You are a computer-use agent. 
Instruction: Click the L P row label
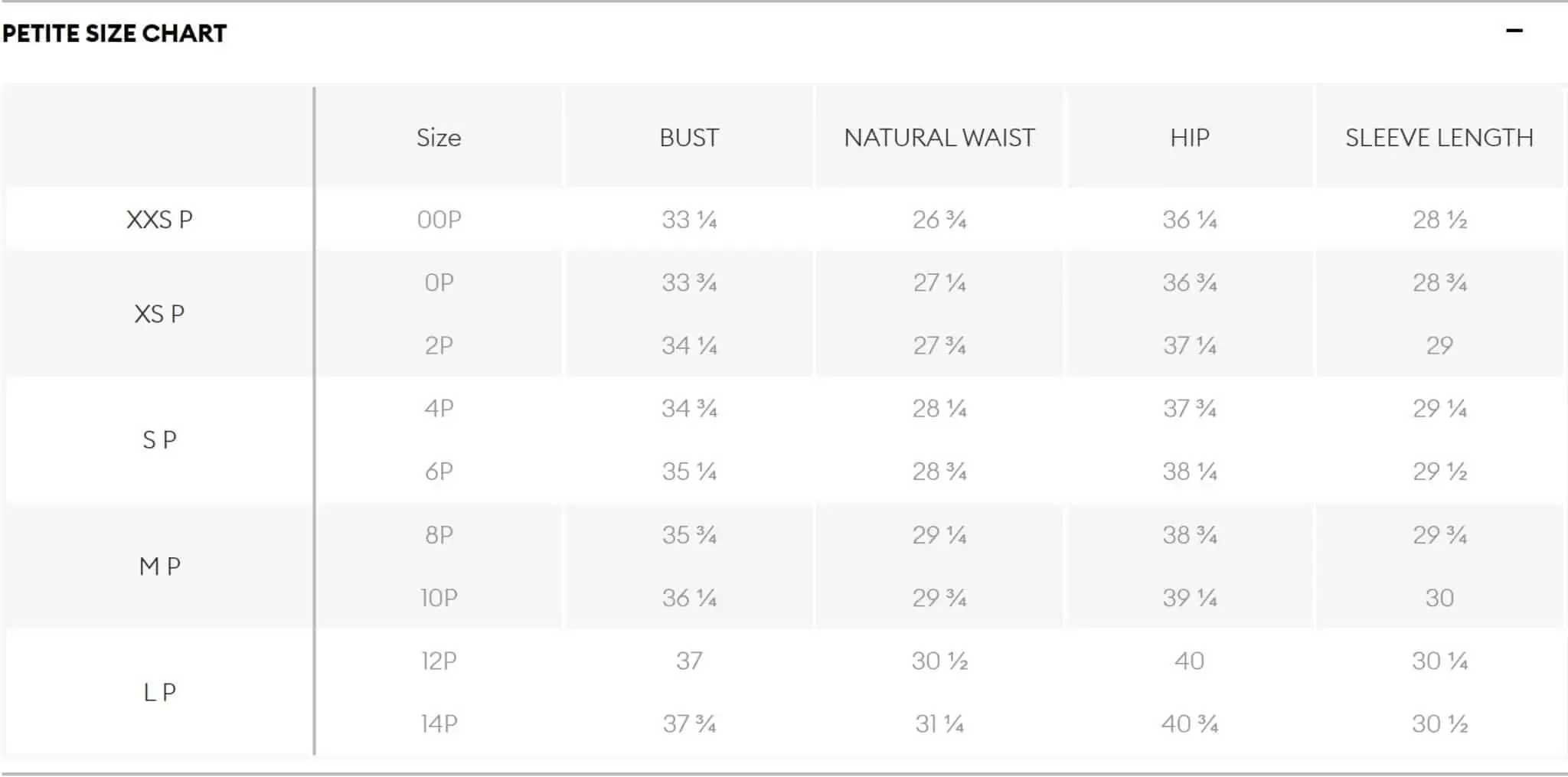tap(159, 692)
